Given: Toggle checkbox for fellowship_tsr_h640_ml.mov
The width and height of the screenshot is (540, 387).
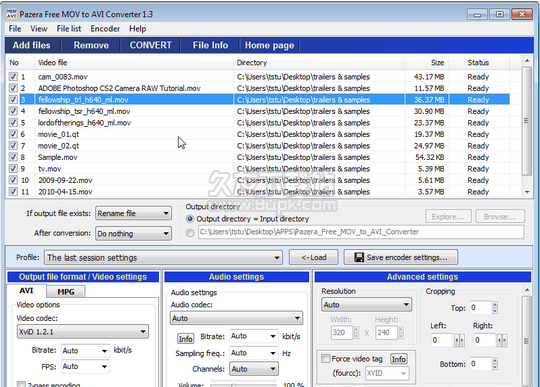Looking at the screenshot, I should pos(13,111).
